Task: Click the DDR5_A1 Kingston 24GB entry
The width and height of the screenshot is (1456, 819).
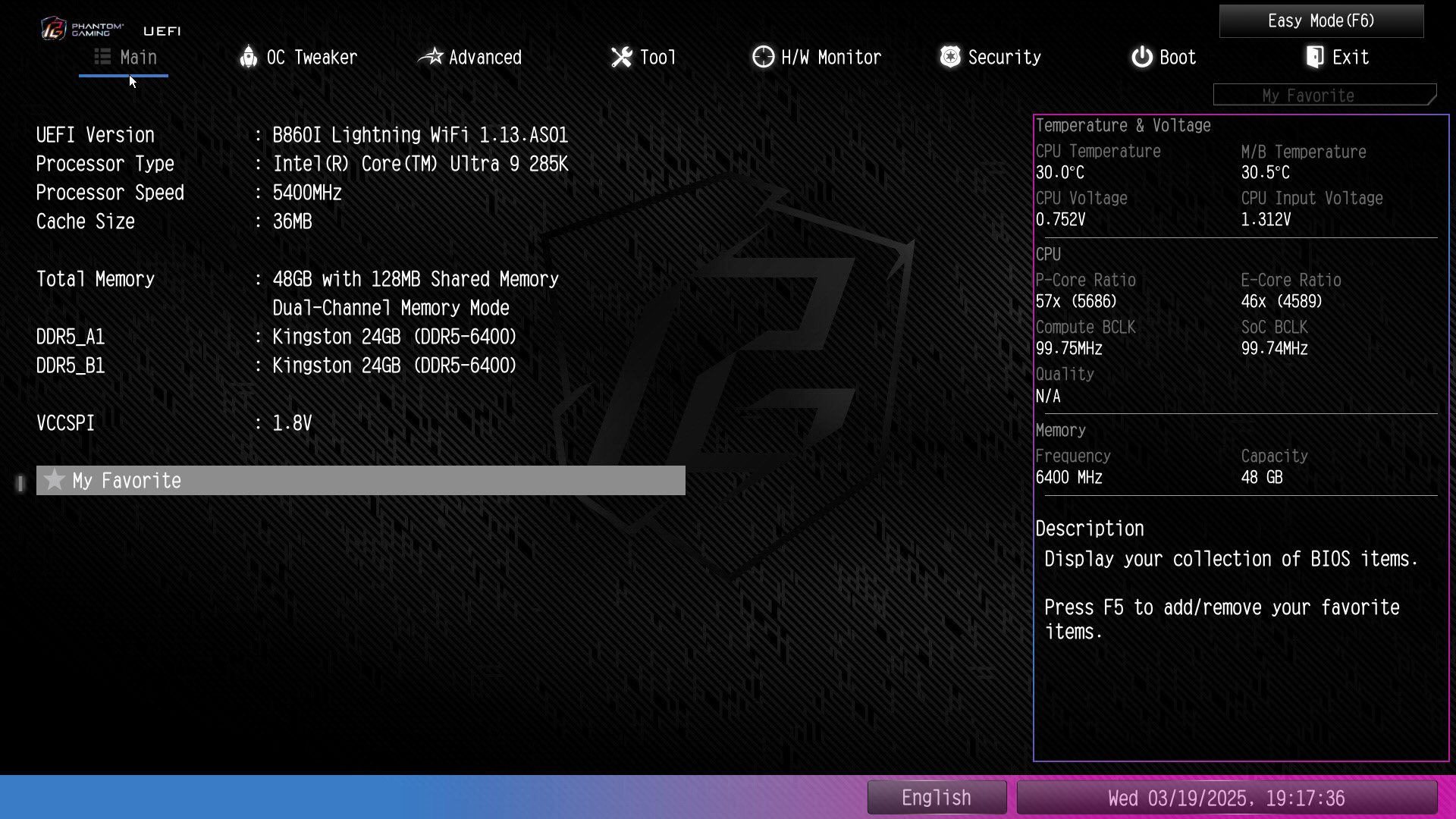Action: [394, 337]
